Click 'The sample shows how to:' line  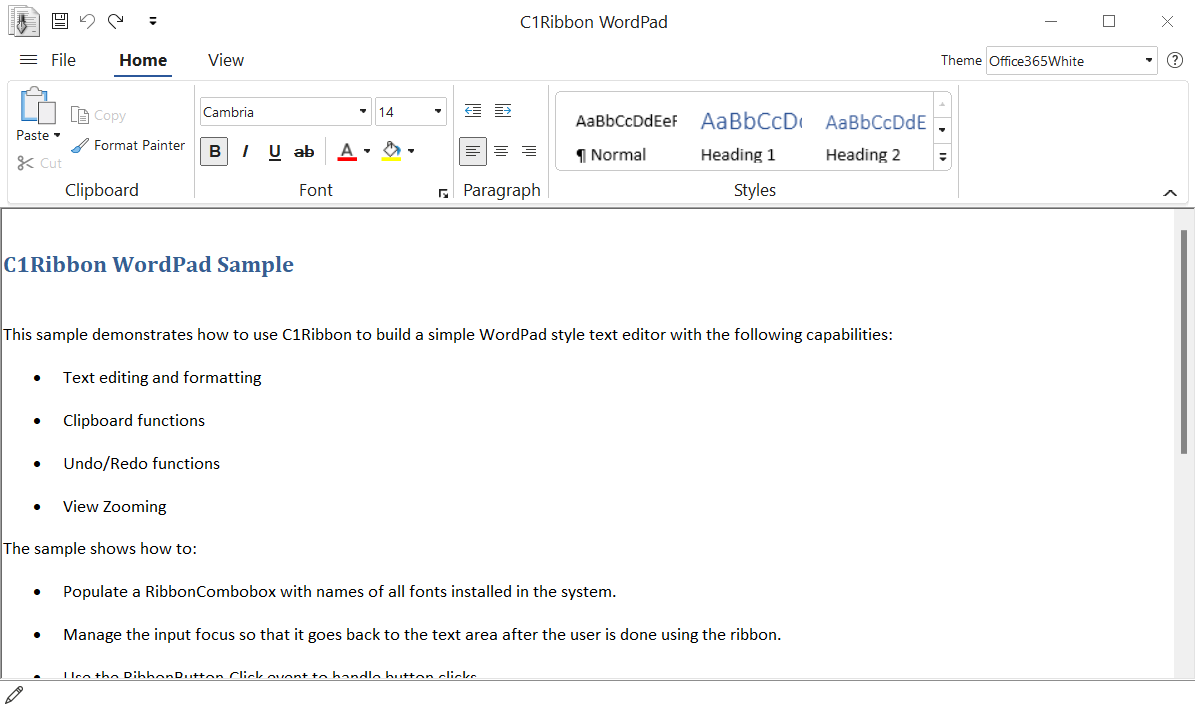coord(100,549)
